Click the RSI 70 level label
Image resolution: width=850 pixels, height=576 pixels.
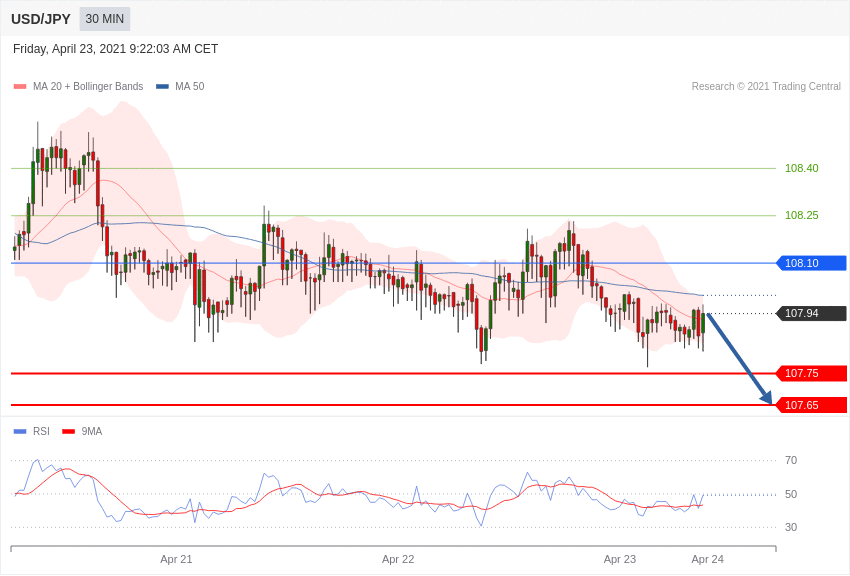coord(791,461)
